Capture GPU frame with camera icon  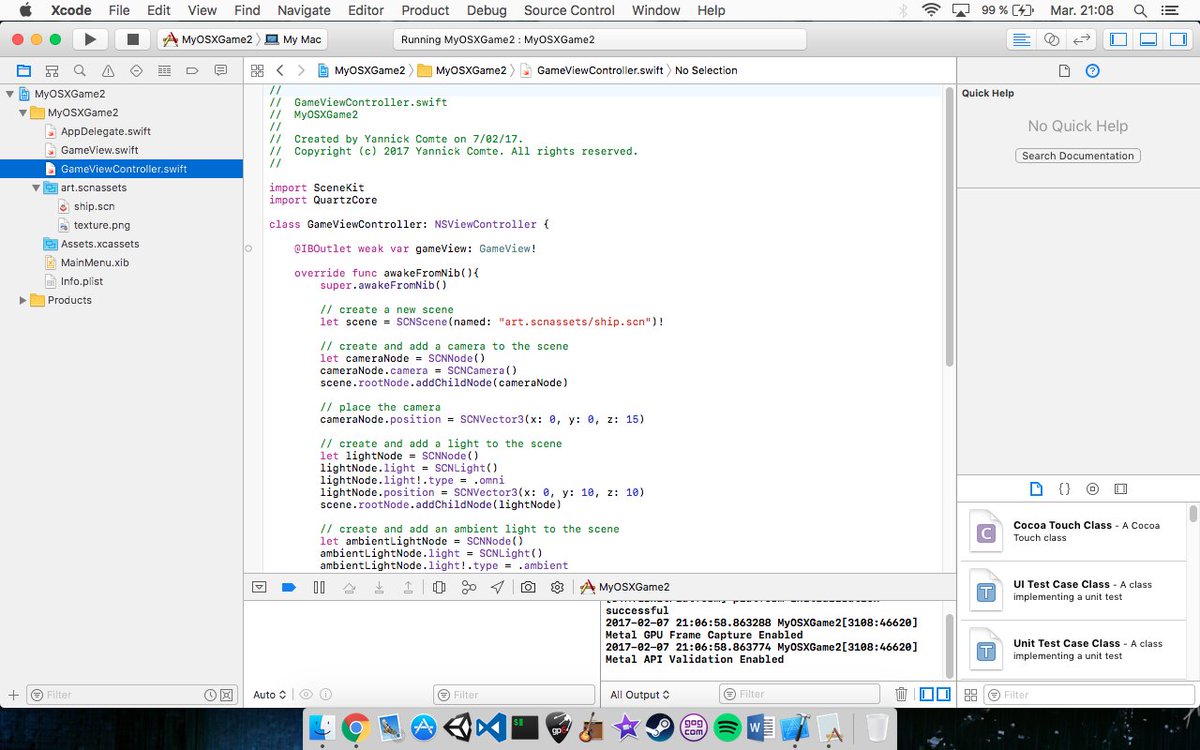(x=528, y=587)
